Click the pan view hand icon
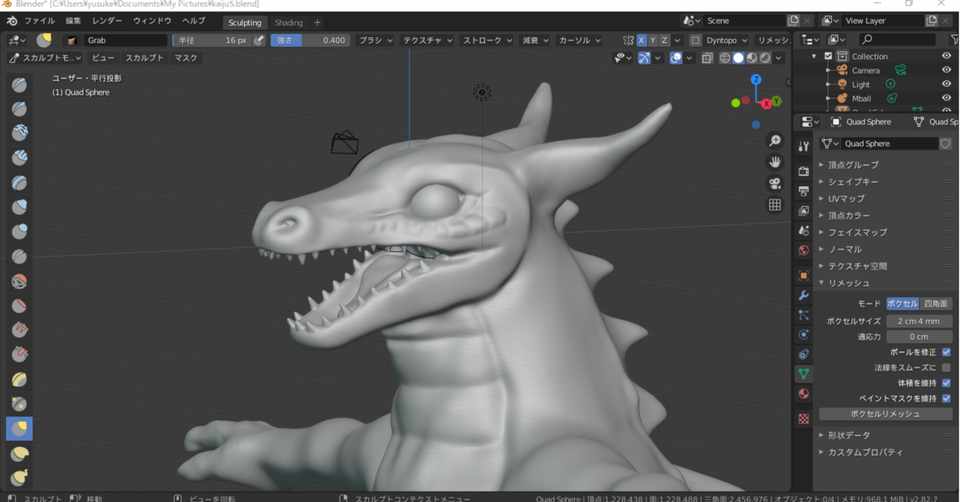Screen dimensions: 960x502 click(x=775, y=162)
